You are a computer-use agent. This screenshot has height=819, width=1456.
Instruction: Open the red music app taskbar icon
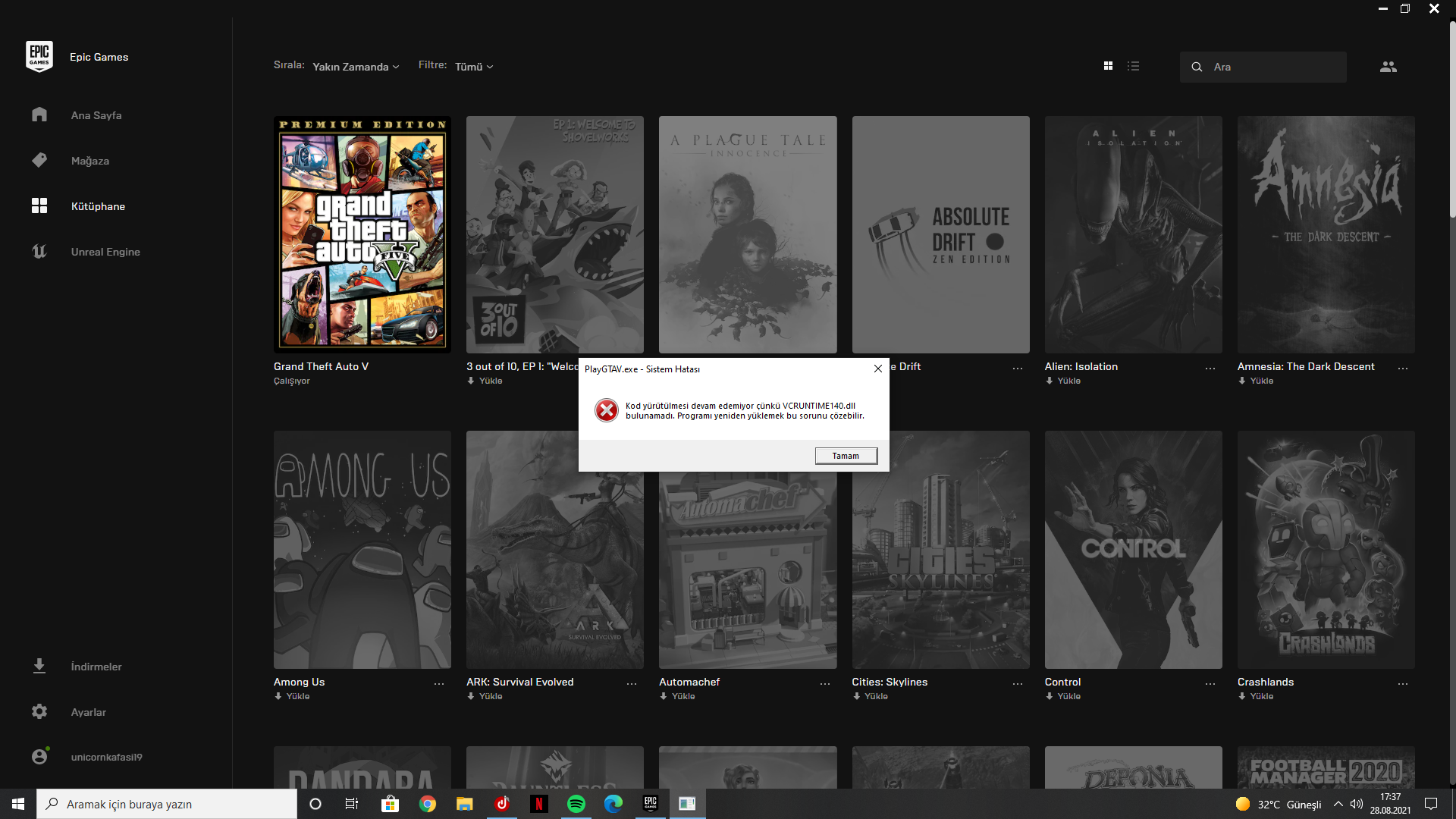[502, 804]
